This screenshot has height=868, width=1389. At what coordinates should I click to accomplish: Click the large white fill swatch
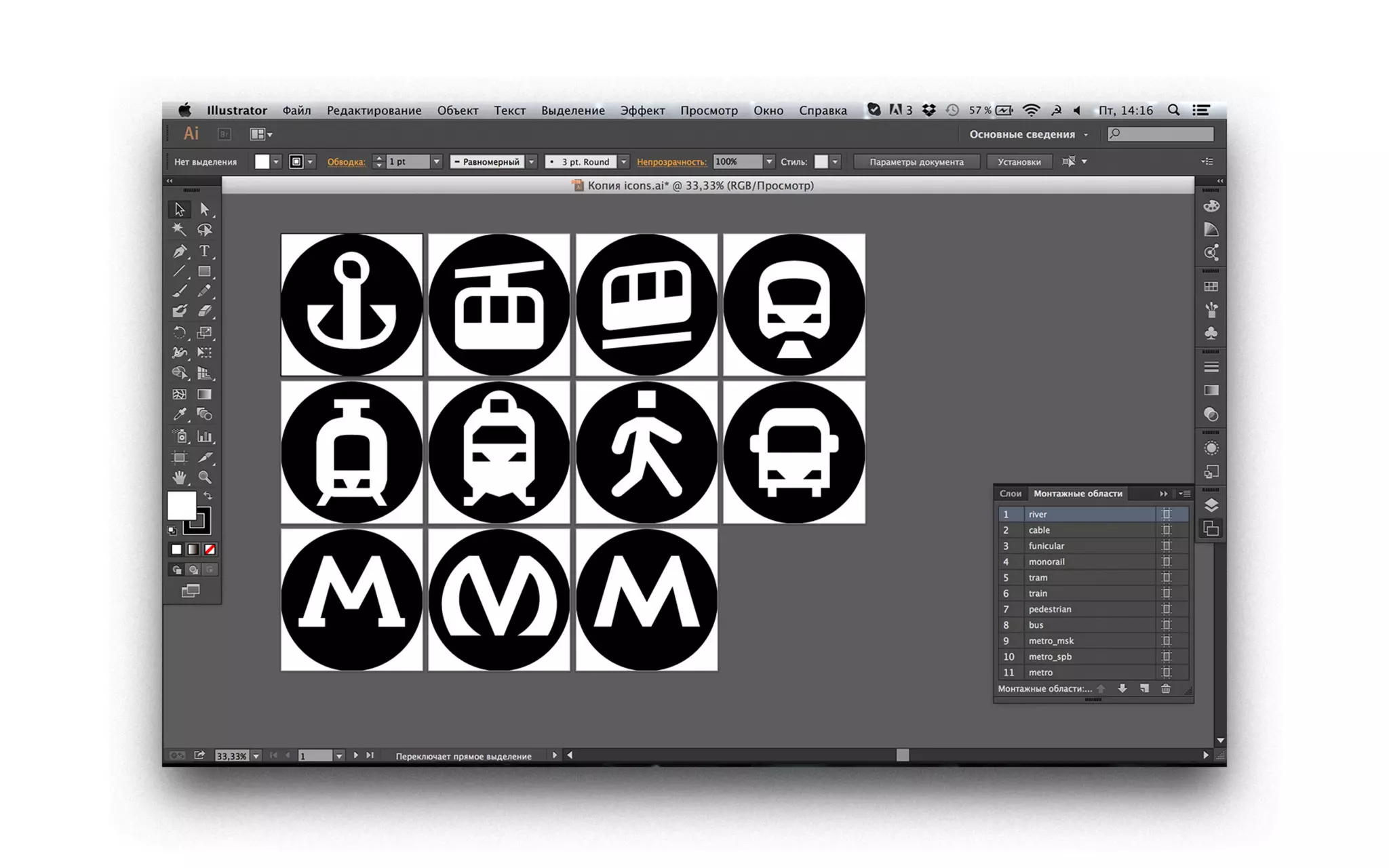tap(181, 505)
